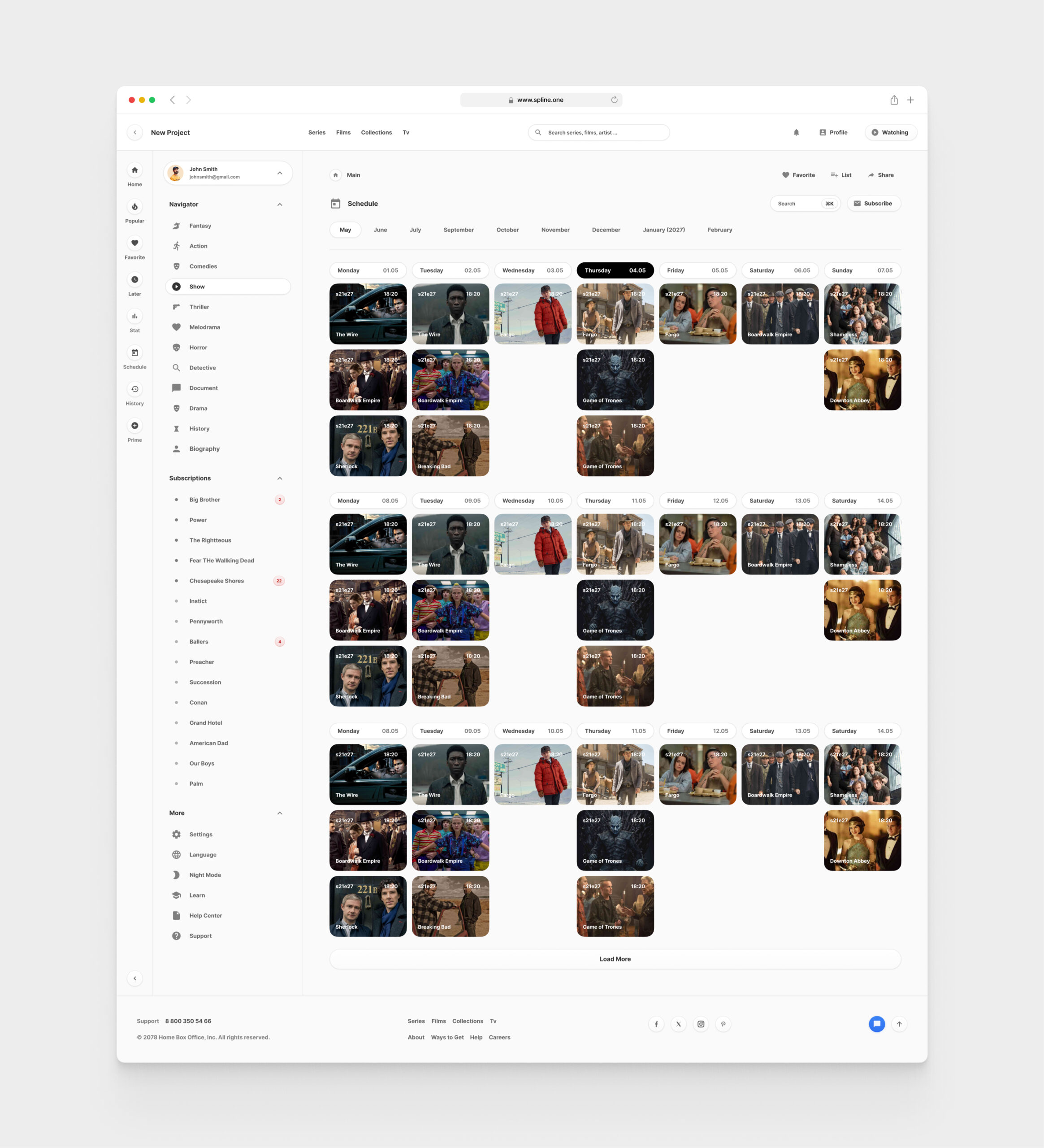Open Breaking Bad card under Tuesday 02.05
The height and width of the screenshot is (1148, 1044).
(x=450, y=446)
